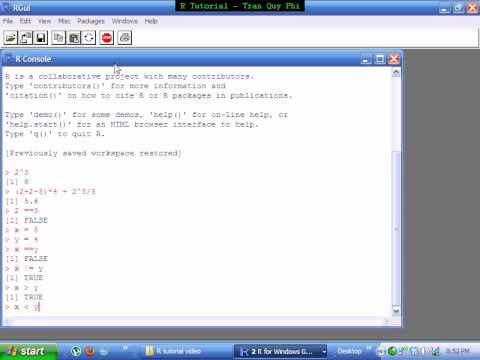Click the 'R is a collaborative project' line

[x=129, y=76]
